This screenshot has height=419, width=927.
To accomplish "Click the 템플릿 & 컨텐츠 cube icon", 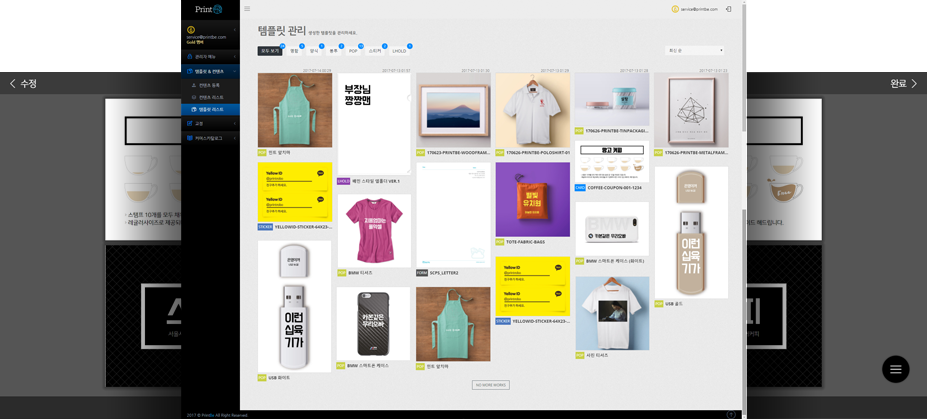I will [x=189, y=71].
